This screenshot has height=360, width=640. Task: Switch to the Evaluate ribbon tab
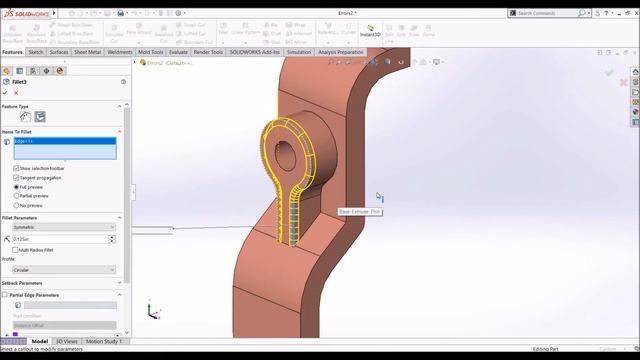[x=178, y=52]
